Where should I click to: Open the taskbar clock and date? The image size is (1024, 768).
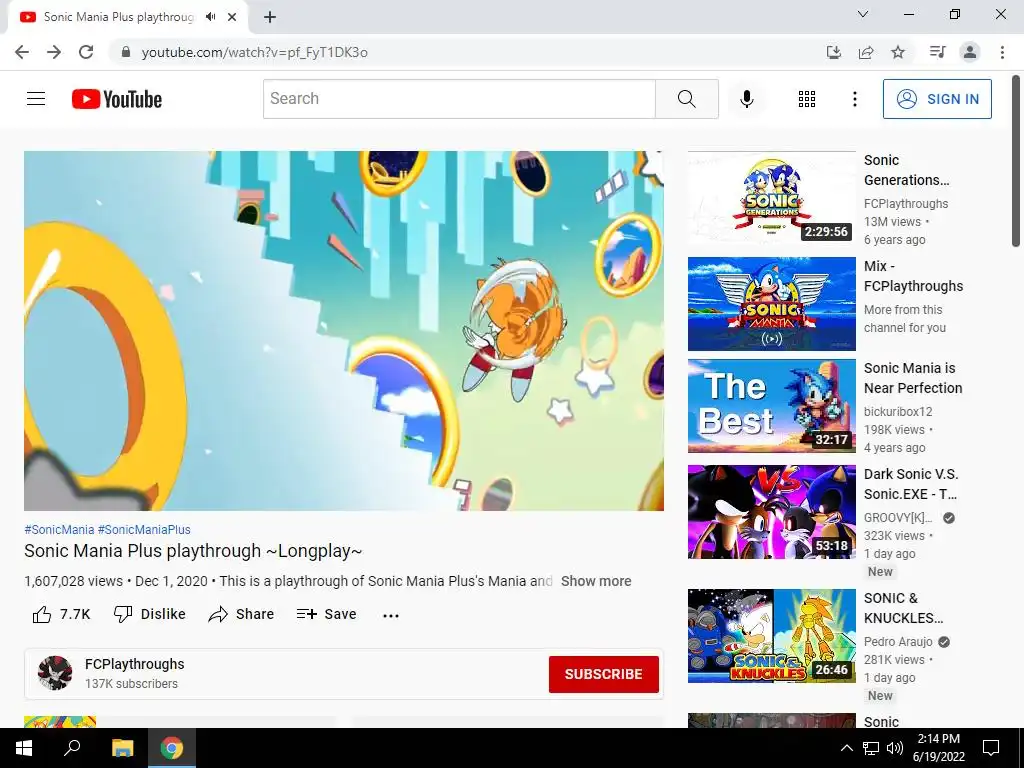coord(938,748)
